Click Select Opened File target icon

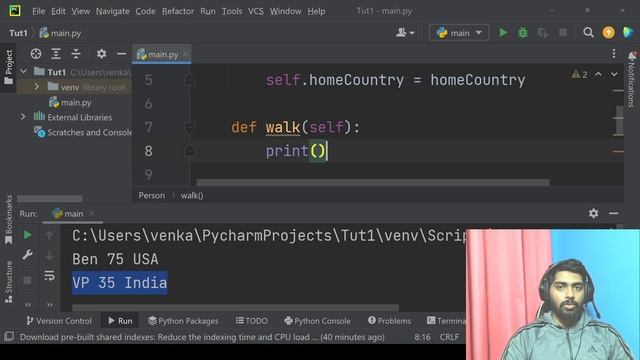coord(36,53)
